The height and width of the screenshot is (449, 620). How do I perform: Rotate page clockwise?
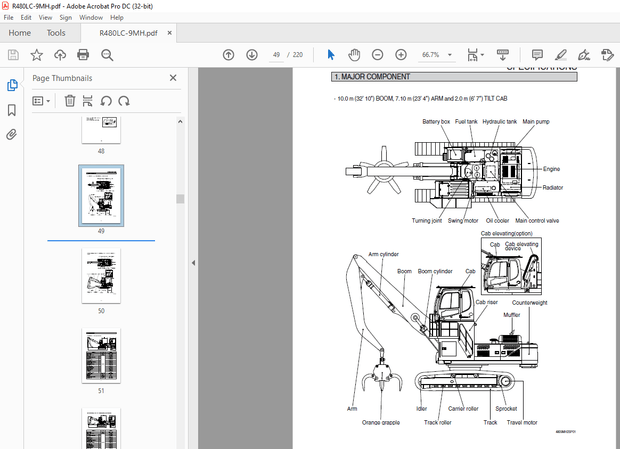tap(124, 101)
